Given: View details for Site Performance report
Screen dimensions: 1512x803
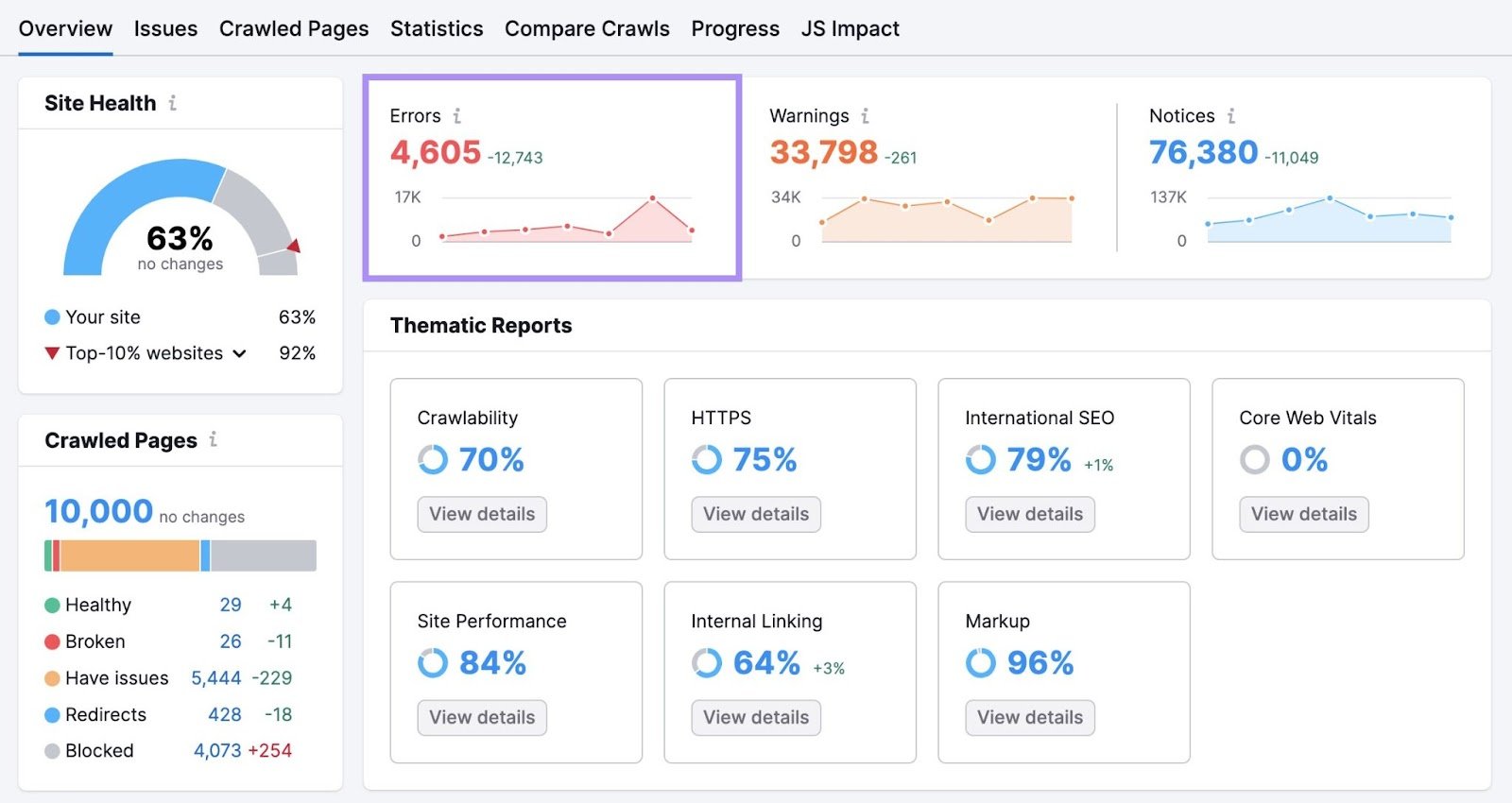Looking at the screenshot, I should pyautogui.click(x=482, y=717).
